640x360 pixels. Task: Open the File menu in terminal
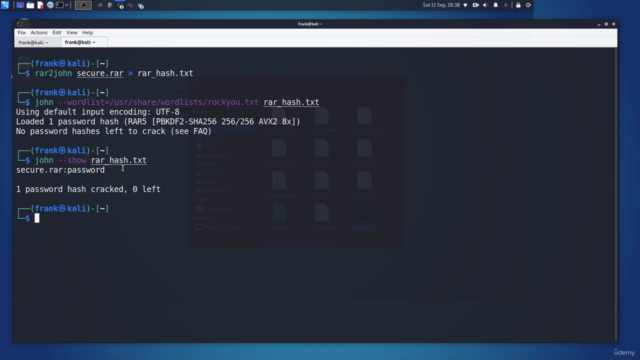22,33
